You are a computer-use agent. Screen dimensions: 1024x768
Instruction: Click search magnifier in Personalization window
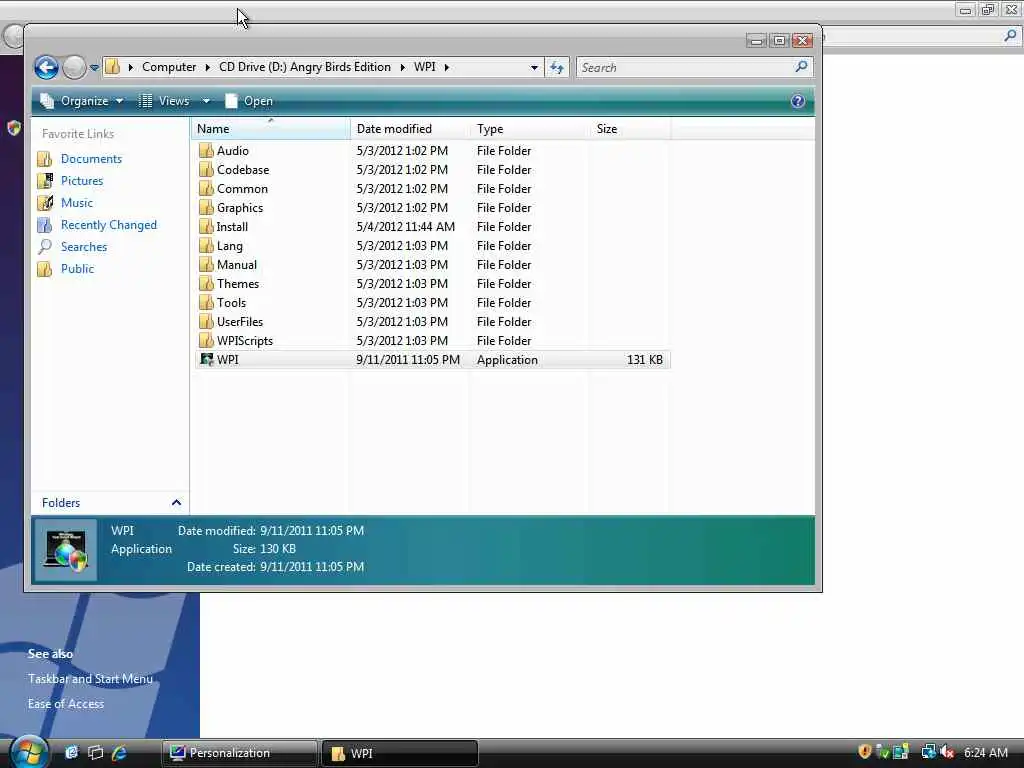(1010, 36)
